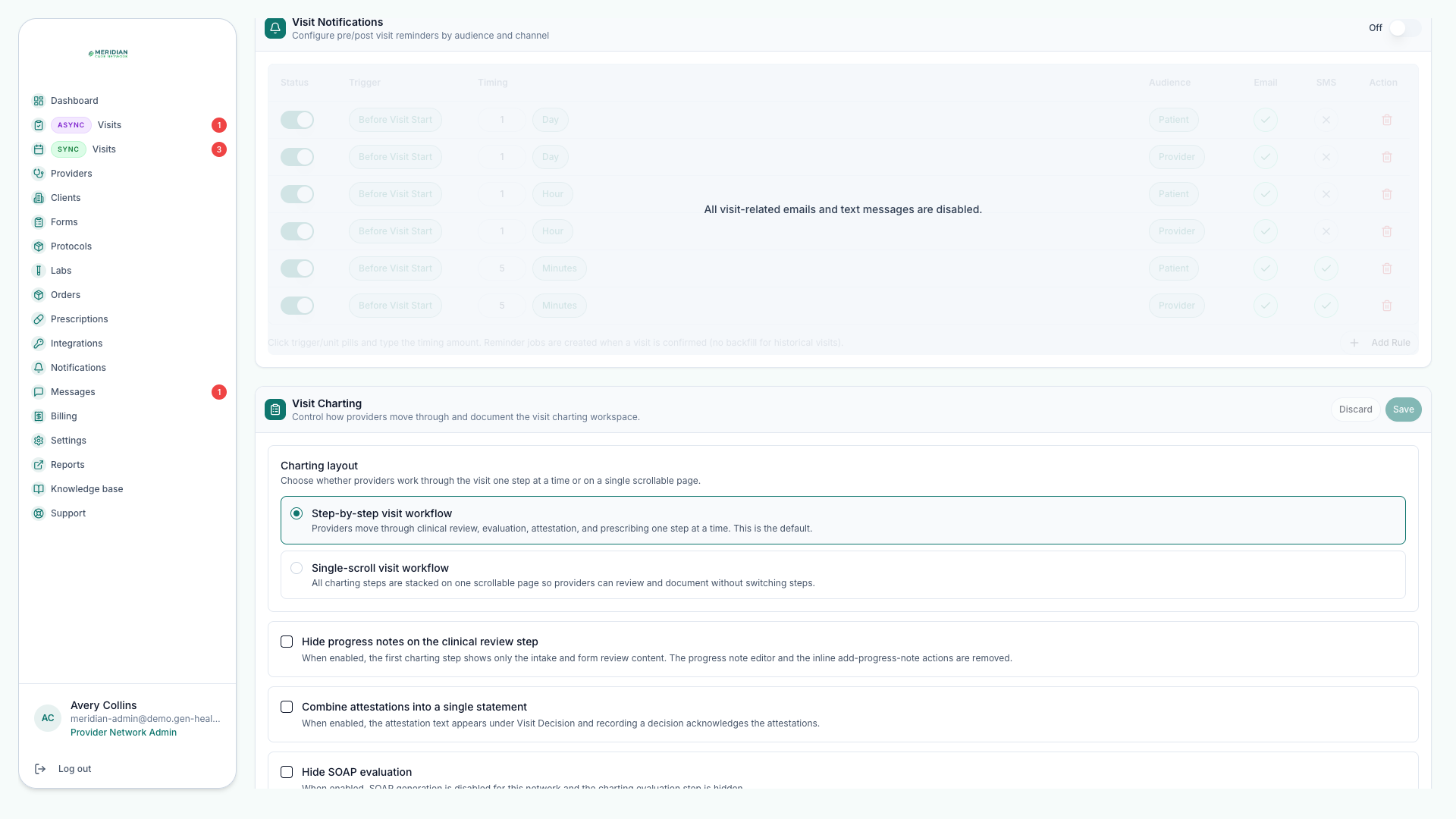
Task: Click the Clients building icon
Action: coord(39,198)
